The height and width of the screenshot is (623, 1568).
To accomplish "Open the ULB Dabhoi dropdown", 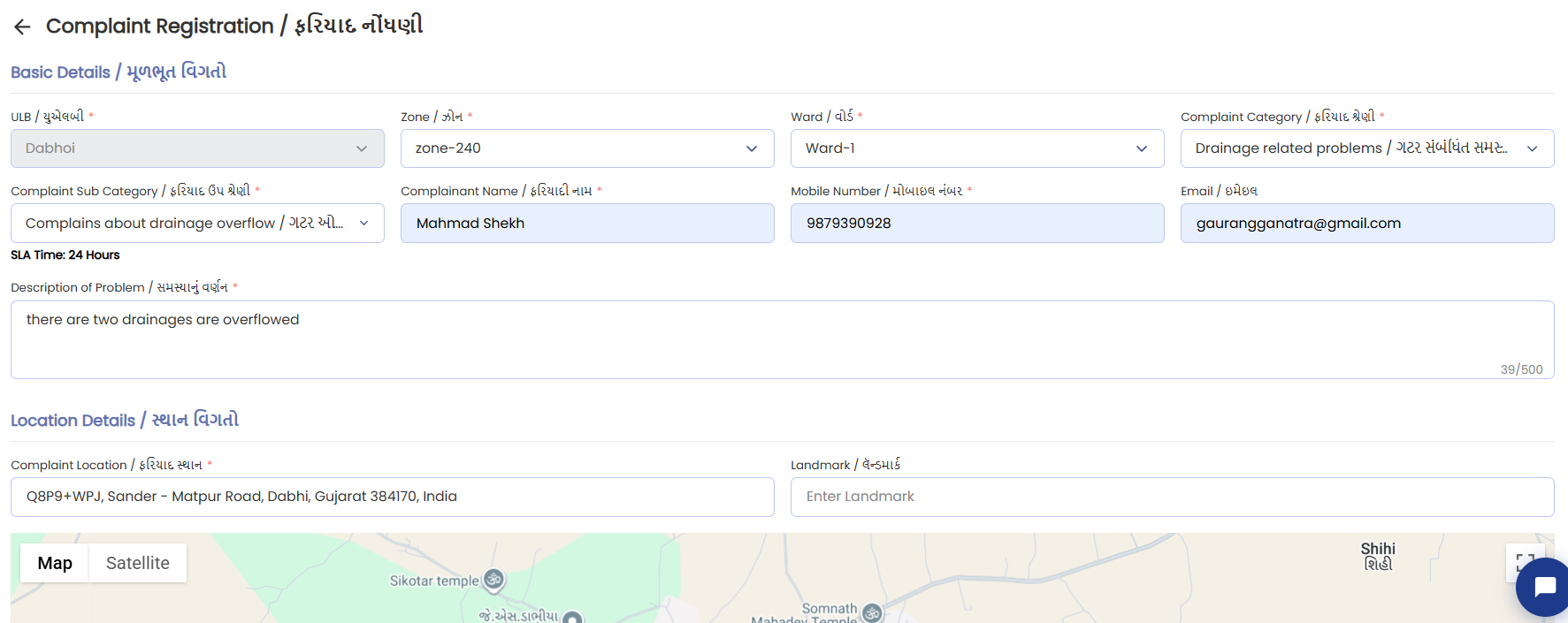I will tap(197, 148).
